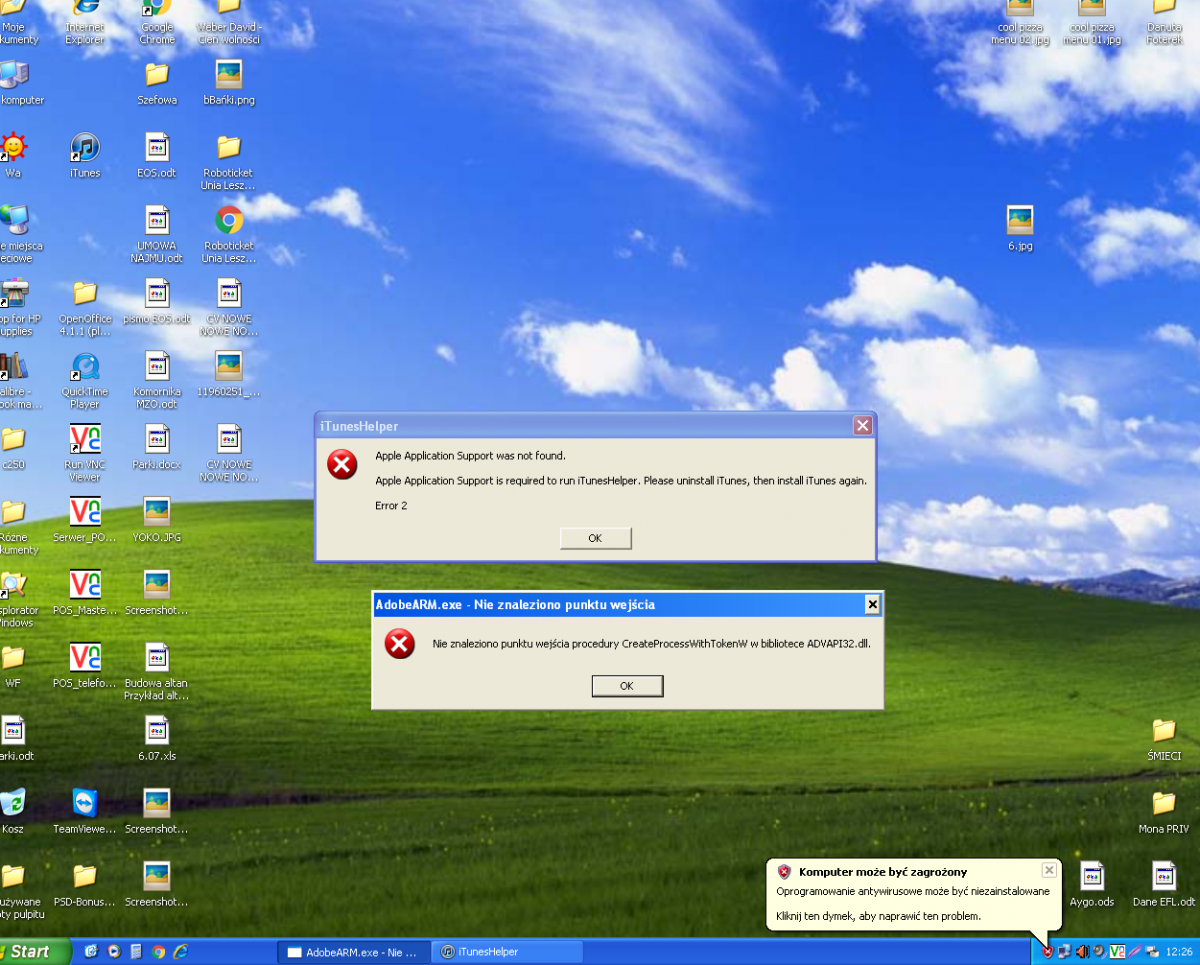Close the iTunesHelper dialog window
Screen dimensions: 1200x965
pyautogui.click(x=862, y=426)
